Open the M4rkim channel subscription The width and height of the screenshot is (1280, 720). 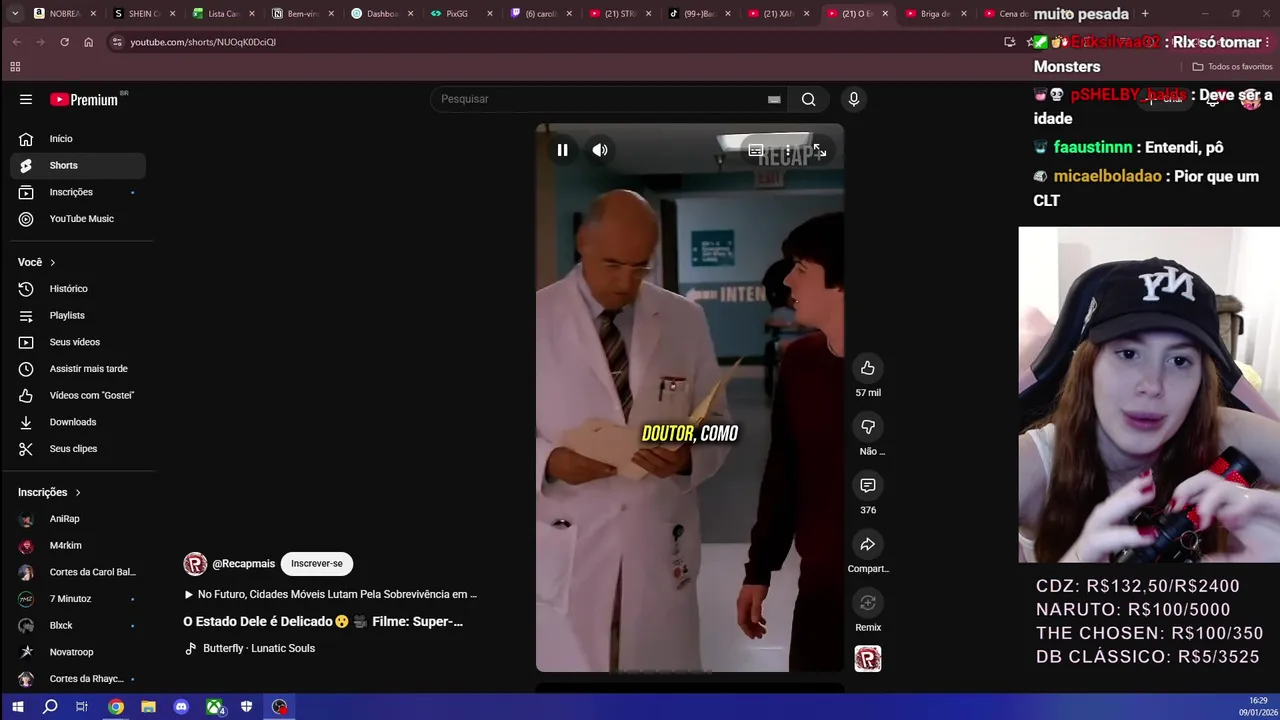(x=78, y=546)
